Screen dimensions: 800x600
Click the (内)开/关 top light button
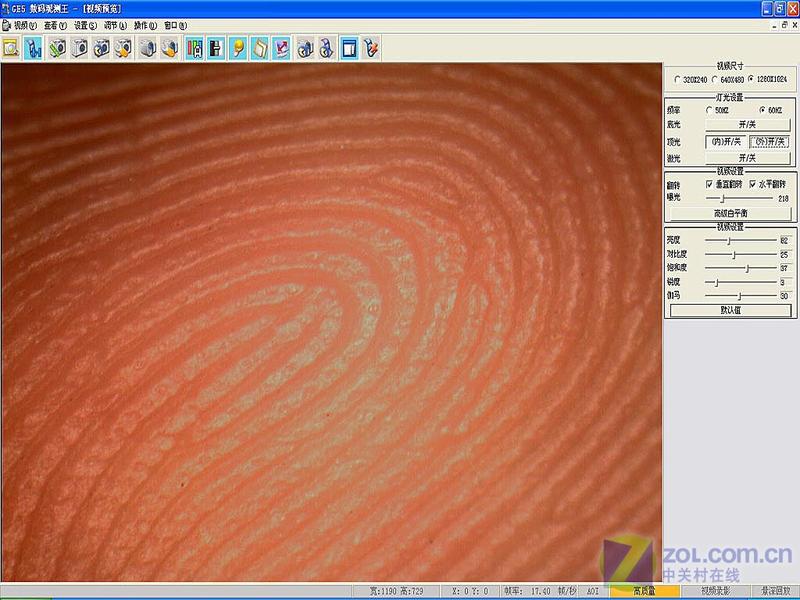(727, 142)
